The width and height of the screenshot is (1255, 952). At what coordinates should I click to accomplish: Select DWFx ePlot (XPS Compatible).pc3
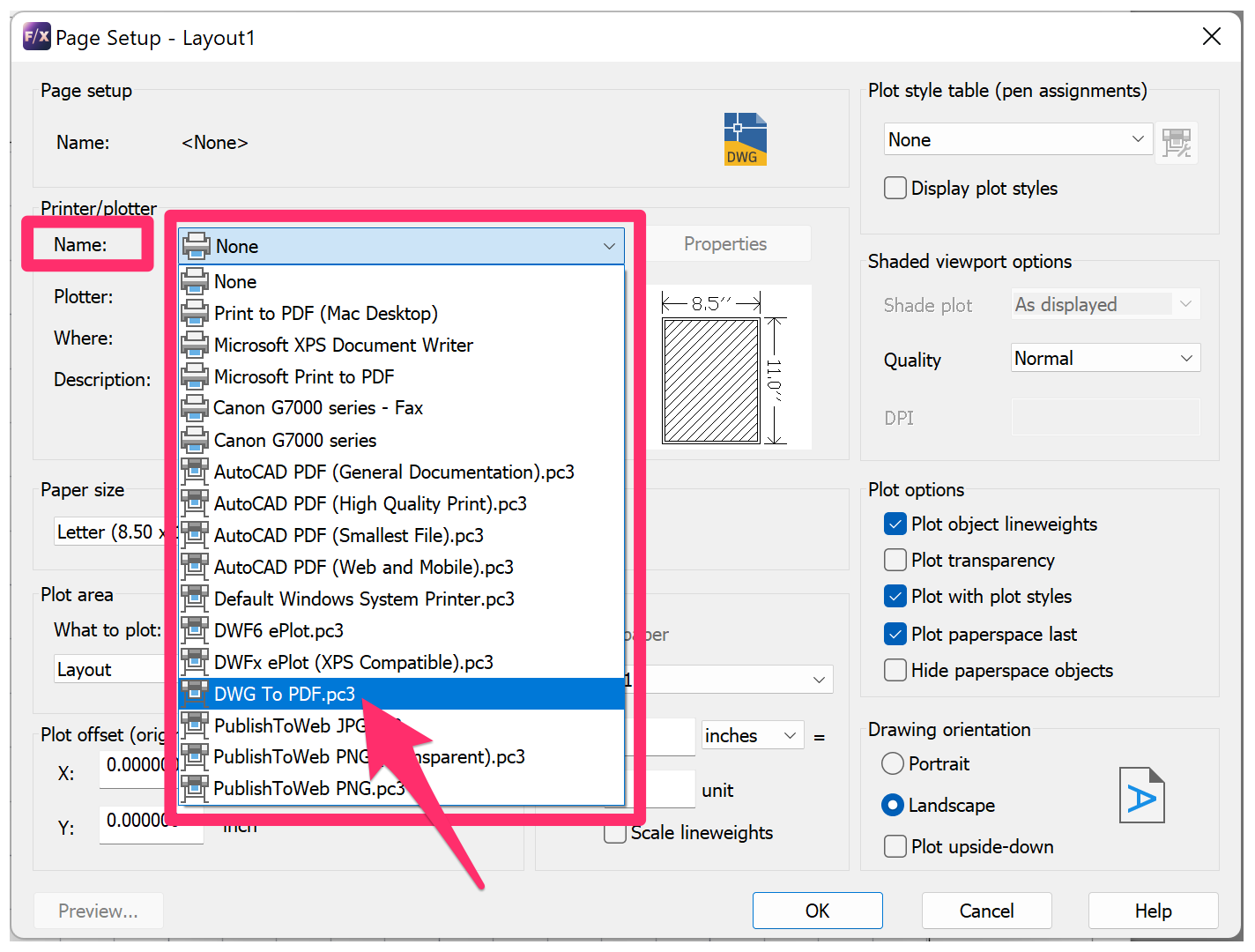pyautogui.click(x=402, y=663)
